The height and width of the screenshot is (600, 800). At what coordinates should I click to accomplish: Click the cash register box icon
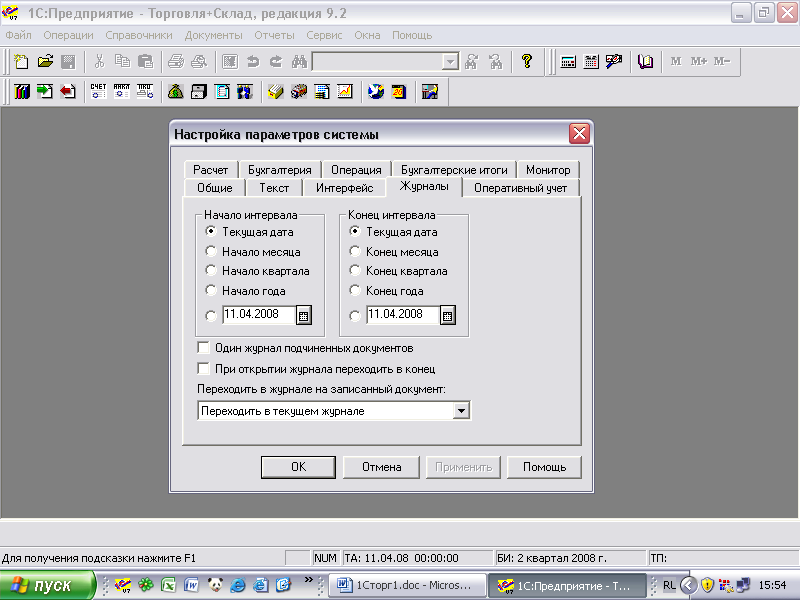pyautogui.click(x=198, y=92)
